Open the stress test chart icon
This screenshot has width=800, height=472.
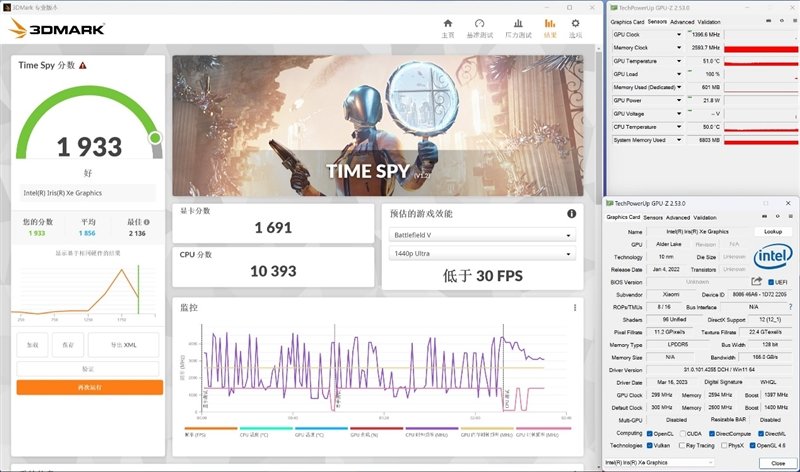click(x=518, y=23)
